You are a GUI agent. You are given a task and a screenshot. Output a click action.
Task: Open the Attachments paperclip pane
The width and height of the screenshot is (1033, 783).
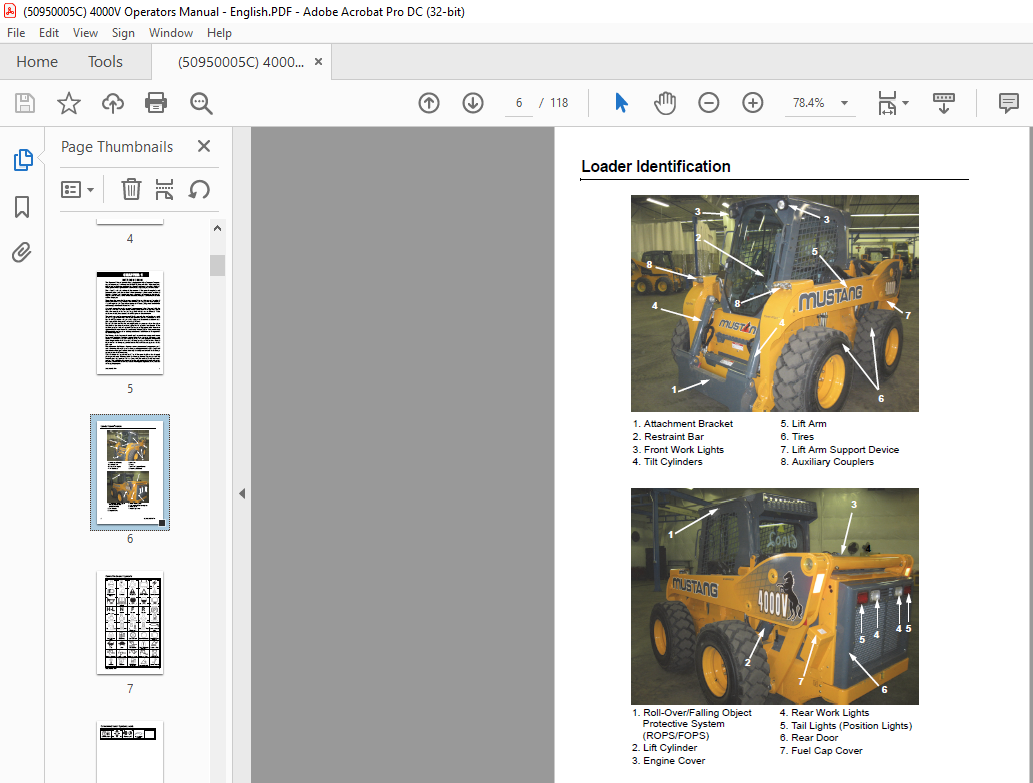[22, 252]
